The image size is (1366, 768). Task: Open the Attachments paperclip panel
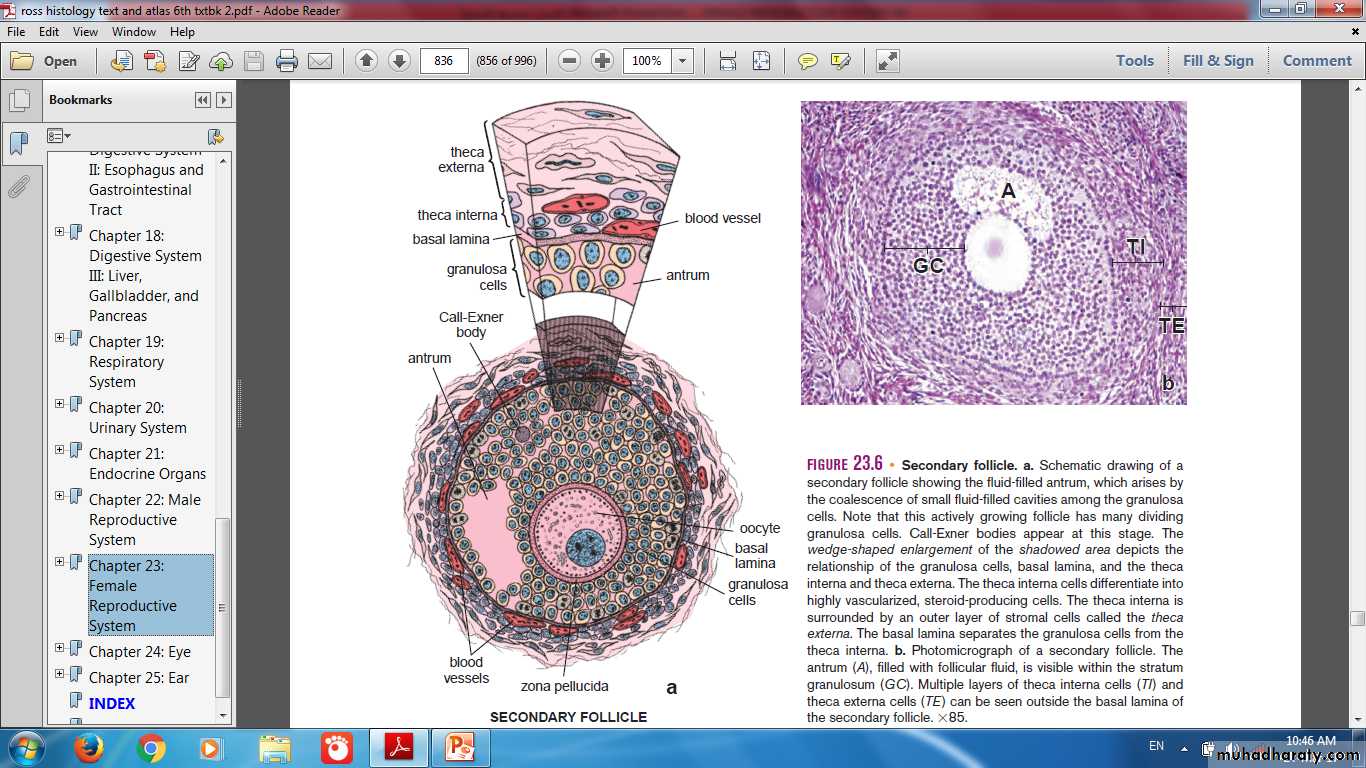pyautogui.click(x=18, y=186)
